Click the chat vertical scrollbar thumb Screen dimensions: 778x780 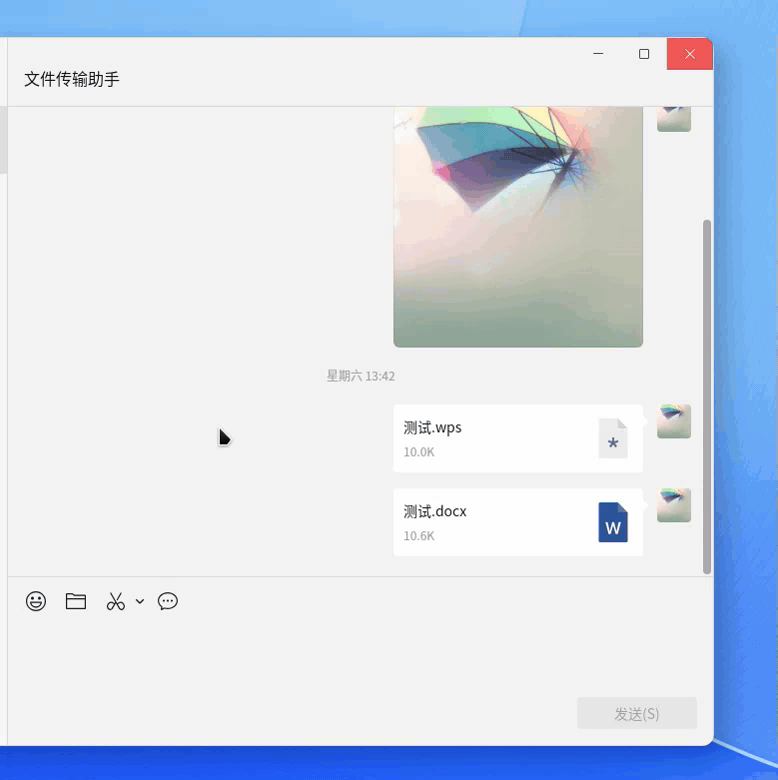(x=706, y=396)
